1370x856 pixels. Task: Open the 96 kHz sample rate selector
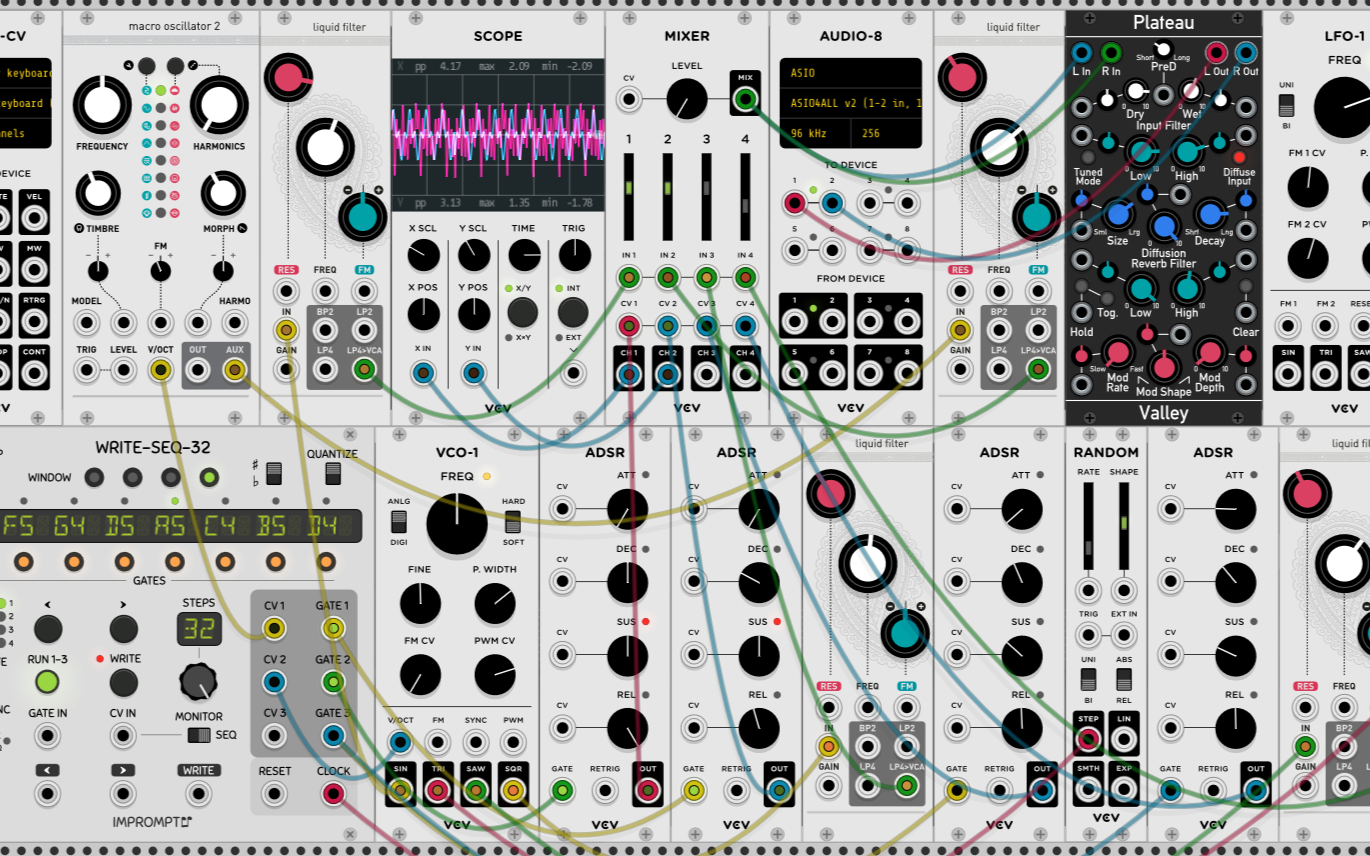[x=813, y=133]
